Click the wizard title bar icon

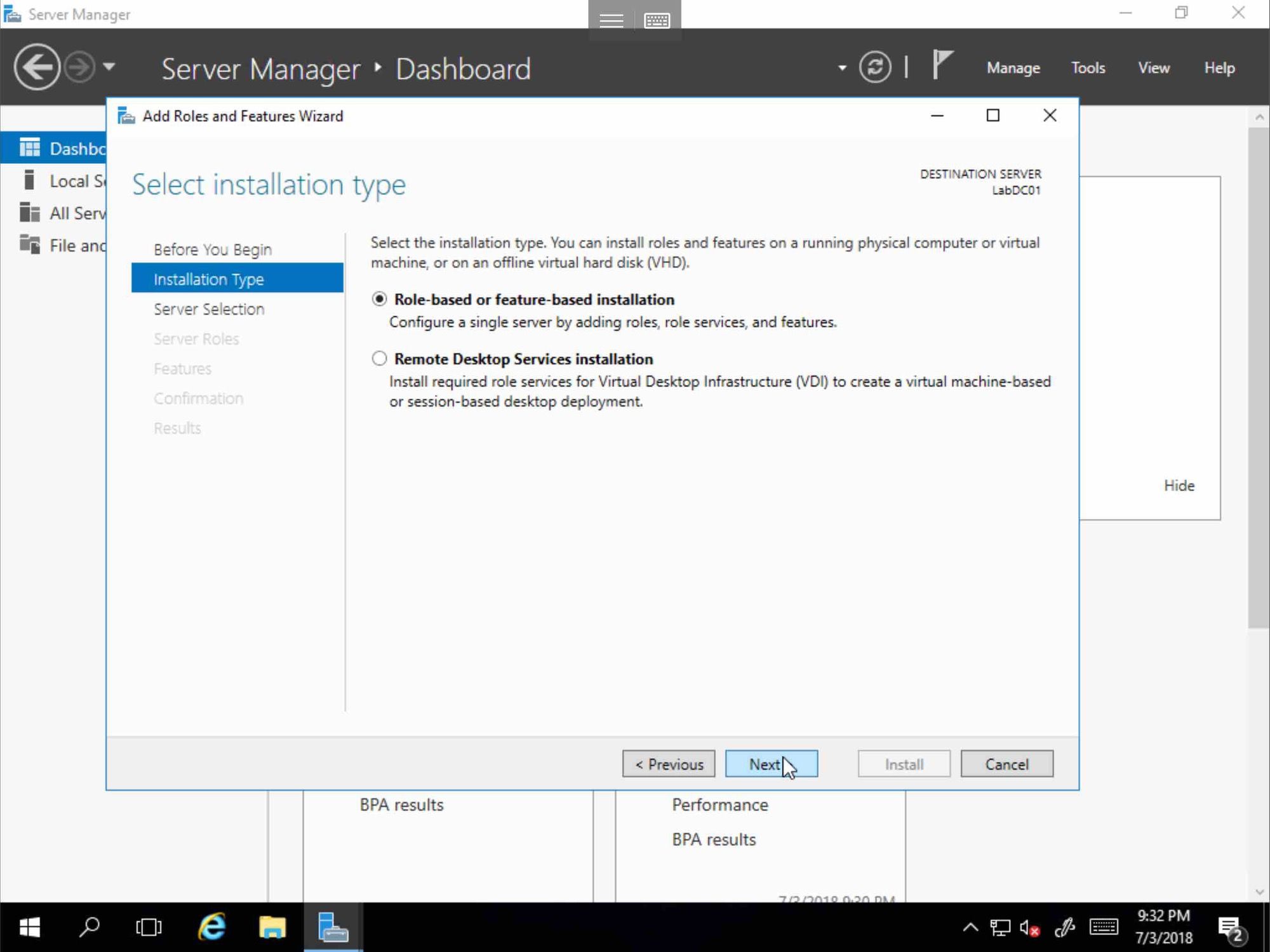pyautogui.click(x=126, y=116)
